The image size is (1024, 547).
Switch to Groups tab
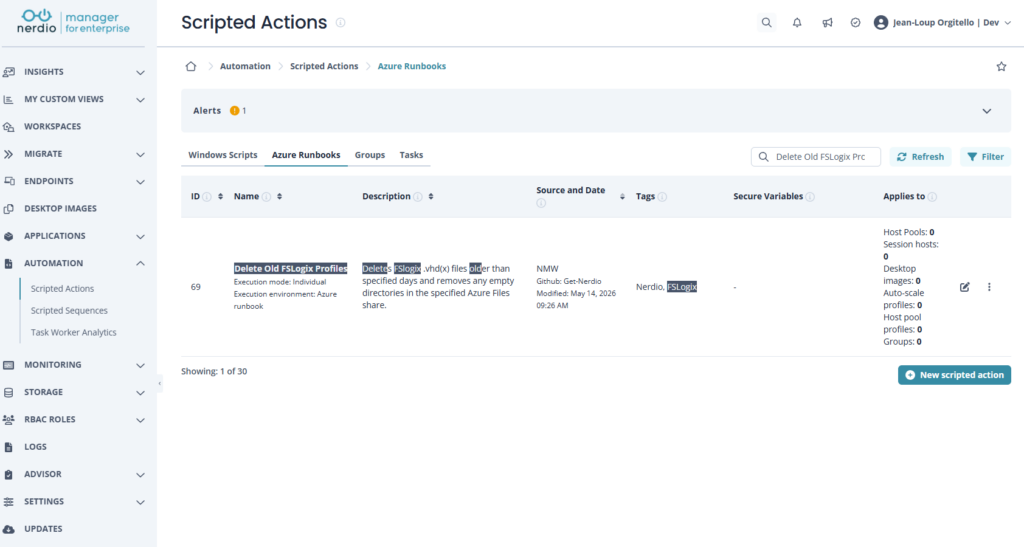pyautogui.click(x=370, y=155)
